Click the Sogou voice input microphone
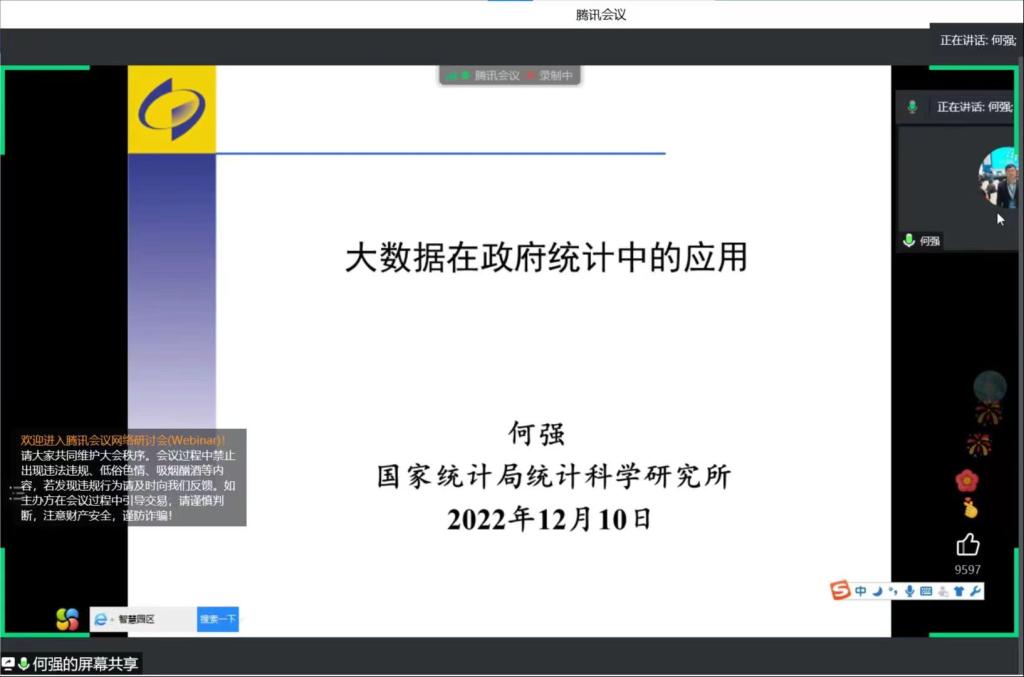This screenshot has height=677, width=1024. point(909,591)
